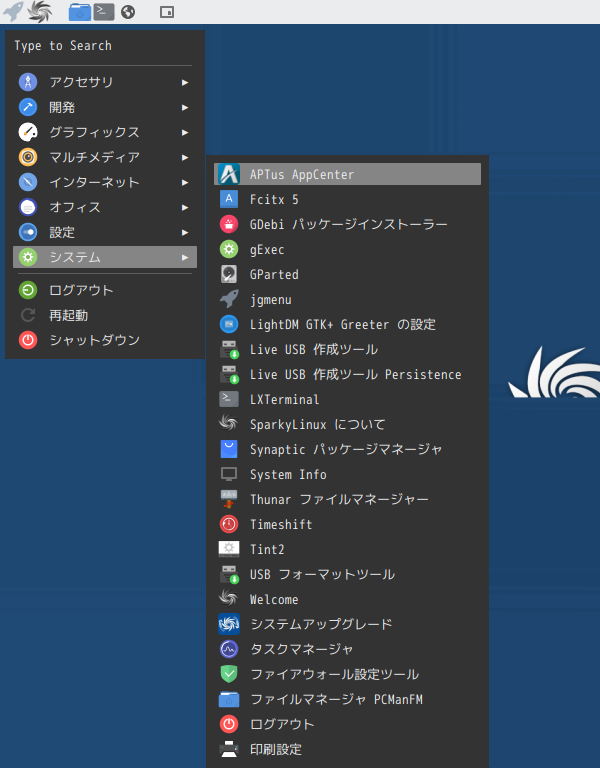This screenshot has height=768, width=600.
Task: Click the タスクマネージャ icon
Action: point(229,649)
